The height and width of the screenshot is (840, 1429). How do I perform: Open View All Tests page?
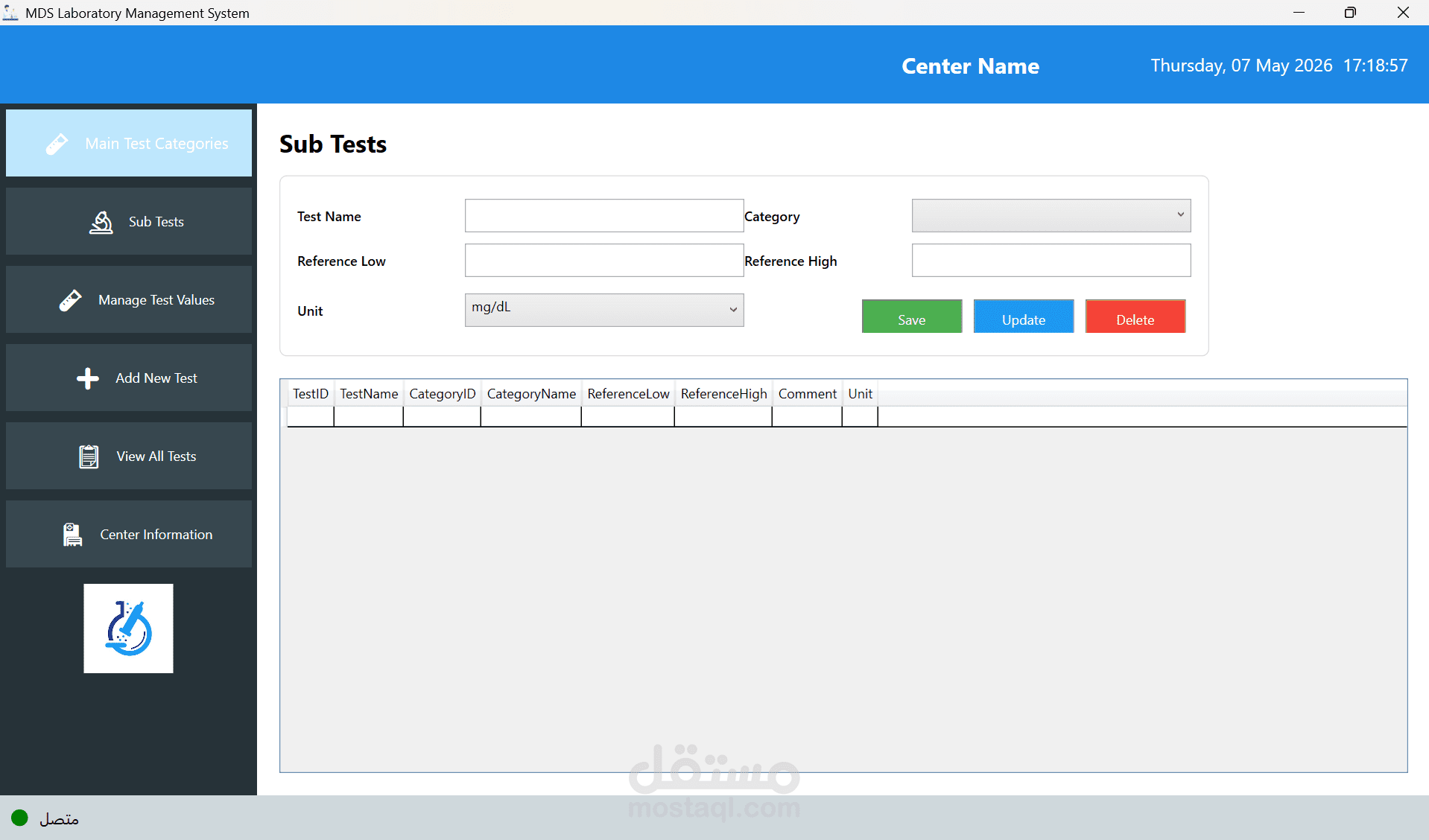pos(129,456)
